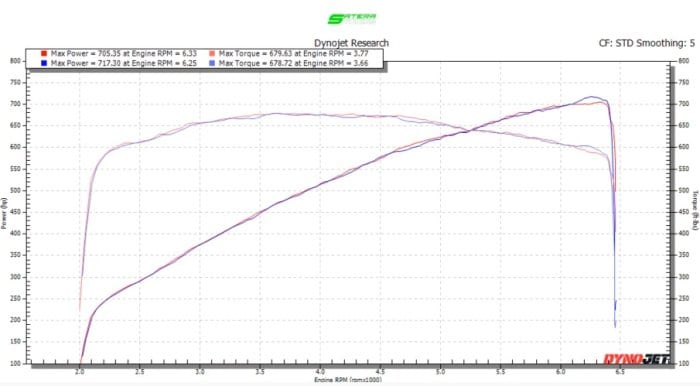700x386 pixels.
Task: Click the 150 value on the right torque axis
Action: tap(683, 341)
